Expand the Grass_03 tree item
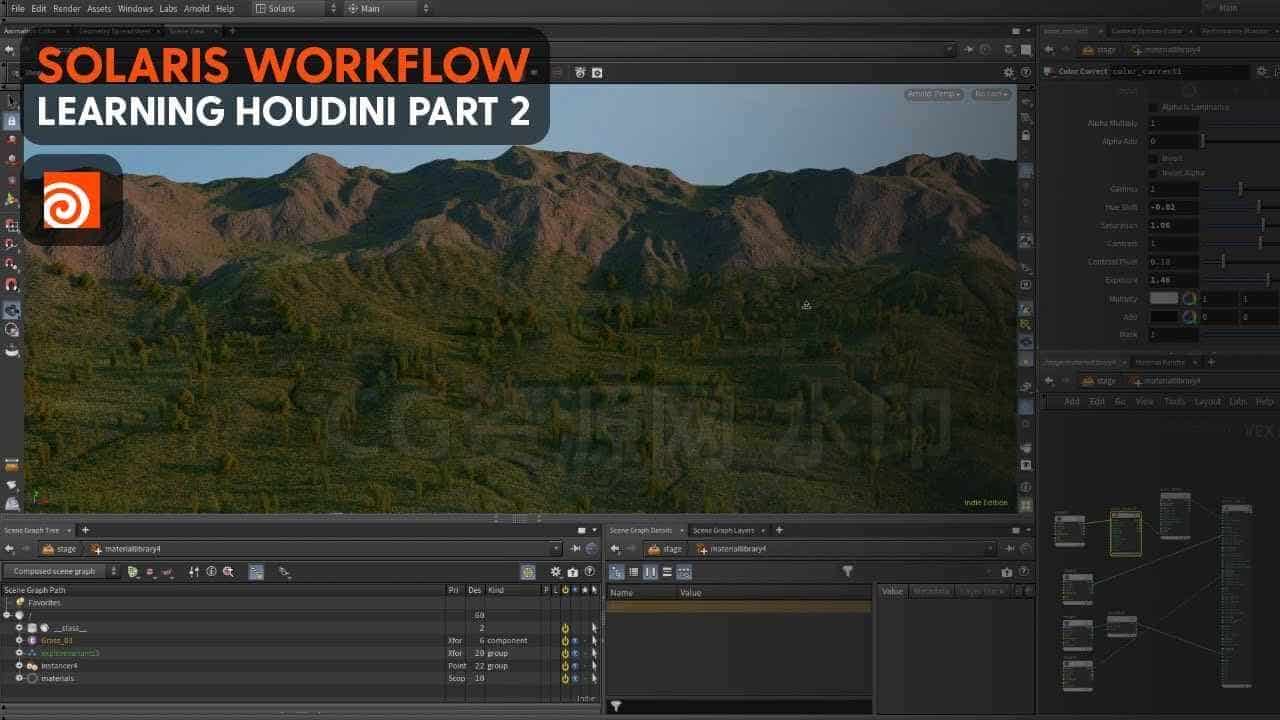The height and width of the screenshot is (720, 1280). 19,640
